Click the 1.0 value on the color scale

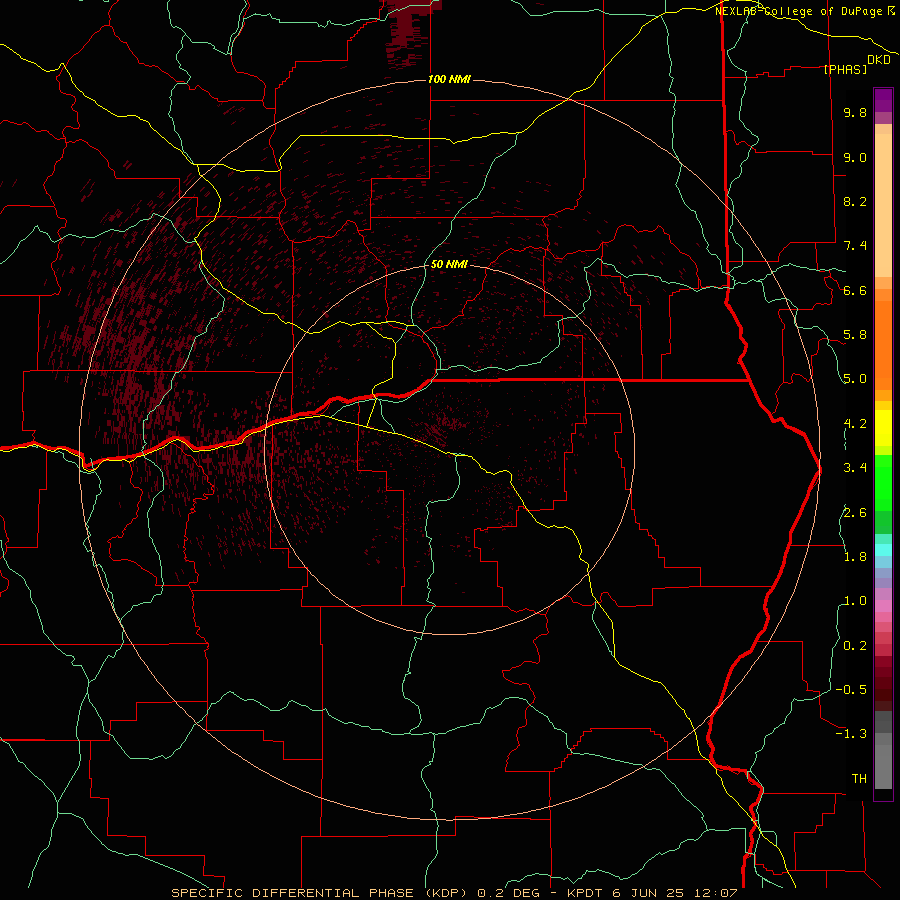click(855, 601)
